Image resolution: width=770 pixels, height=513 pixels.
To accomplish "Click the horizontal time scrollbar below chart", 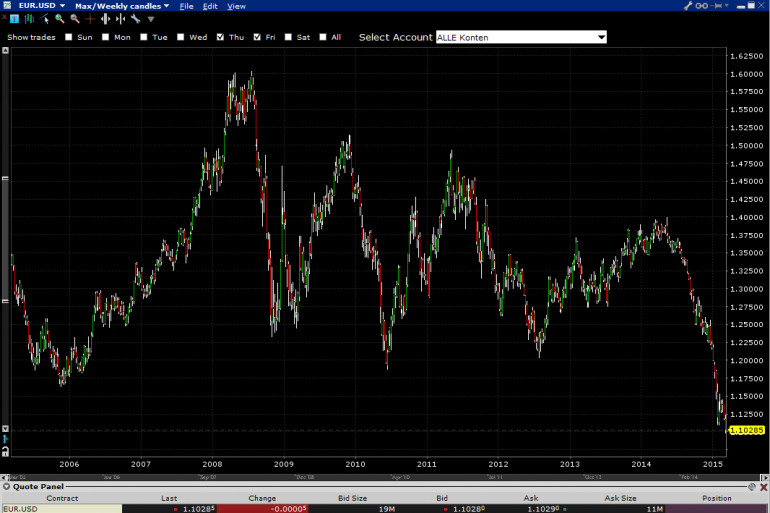I will pyautogui.click(x=385, y=477).
